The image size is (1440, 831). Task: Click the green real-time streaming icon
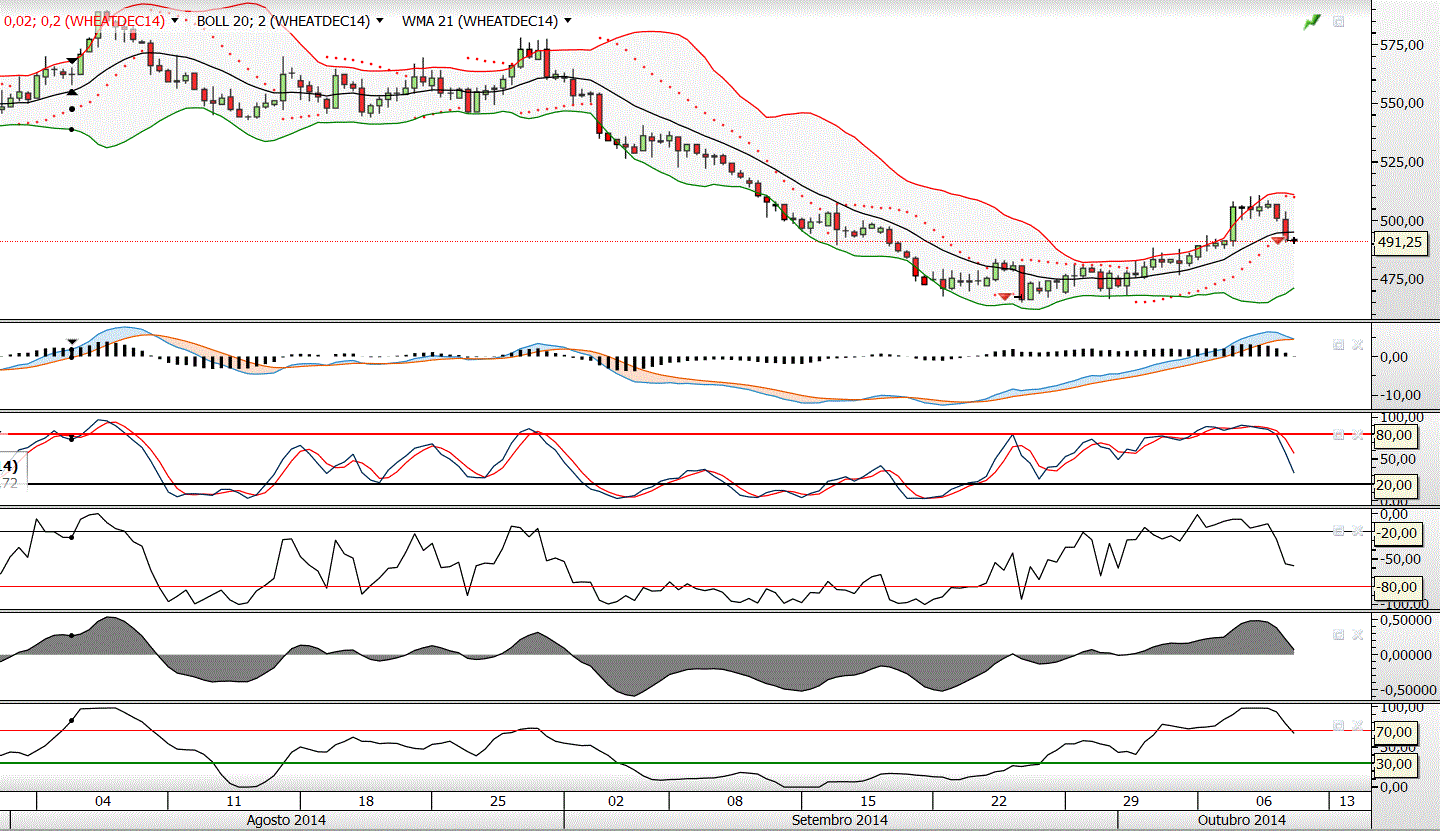1312,21
